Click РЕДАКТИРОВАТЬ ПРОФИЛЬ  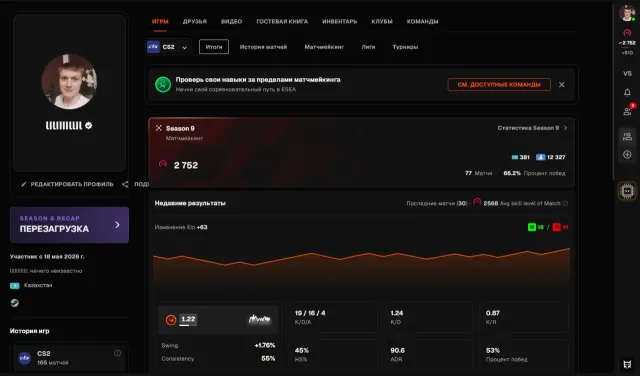point(68,184)
